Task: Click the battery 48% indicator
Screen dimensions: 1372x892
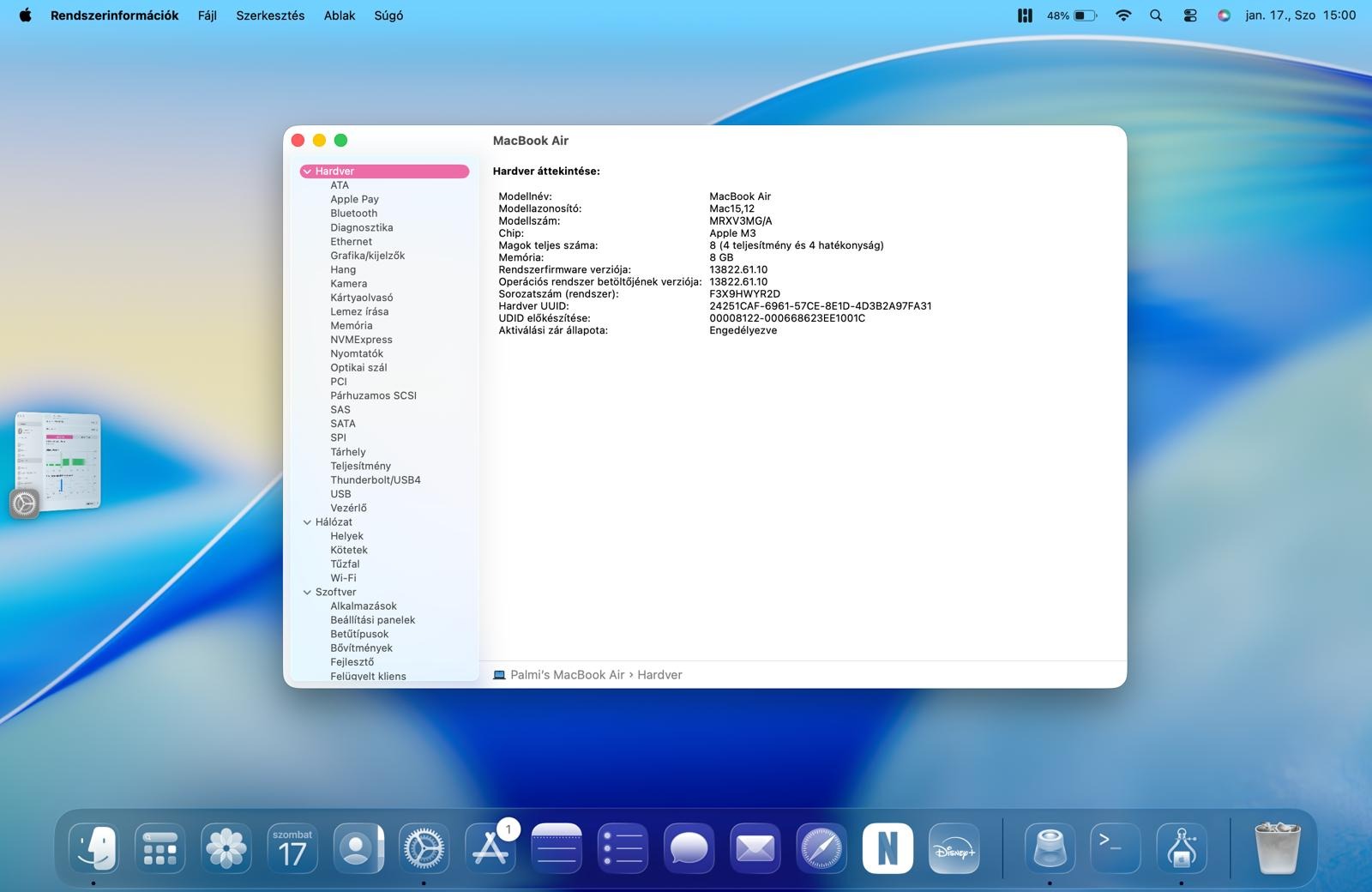Action: tap(1072, 15)
